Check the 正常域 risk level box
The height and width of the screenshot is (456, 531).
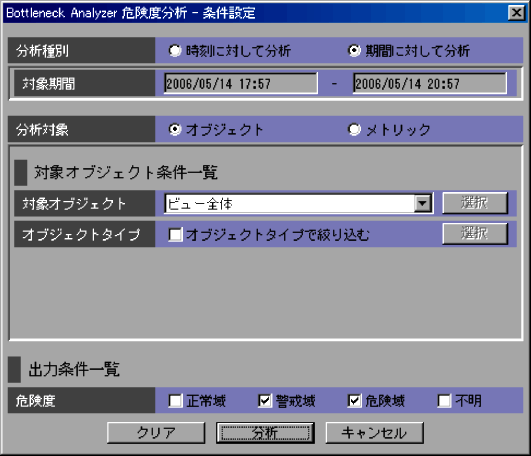[175, 401]
